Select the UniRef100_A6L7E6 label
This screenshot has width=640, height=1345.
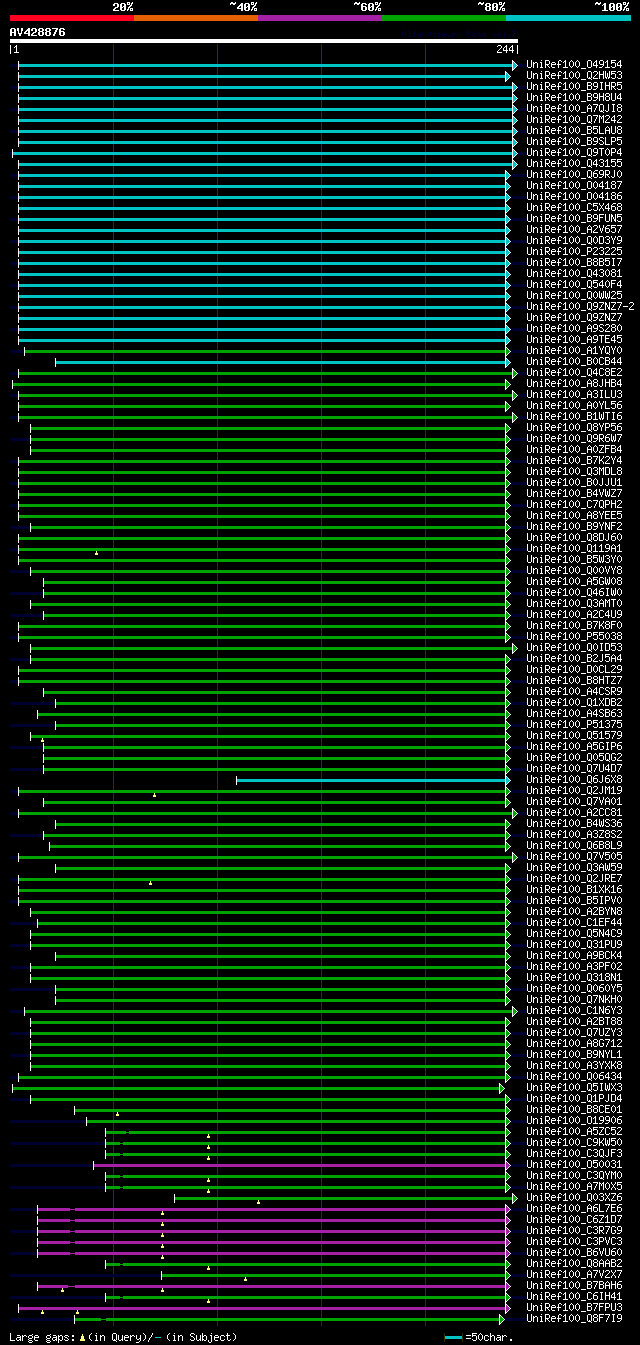[574, 1209]
